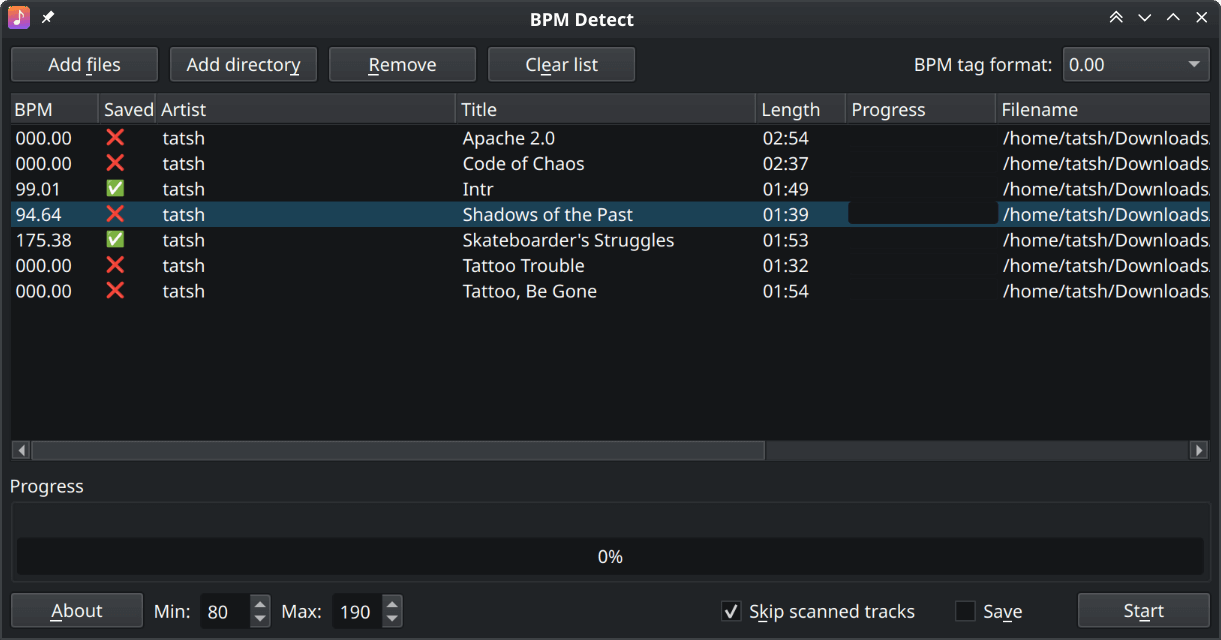Viewport: 1221px width, 640px height.
Task: Select the Skateboarder's Struggles title
Action: [x=568, y=240]
